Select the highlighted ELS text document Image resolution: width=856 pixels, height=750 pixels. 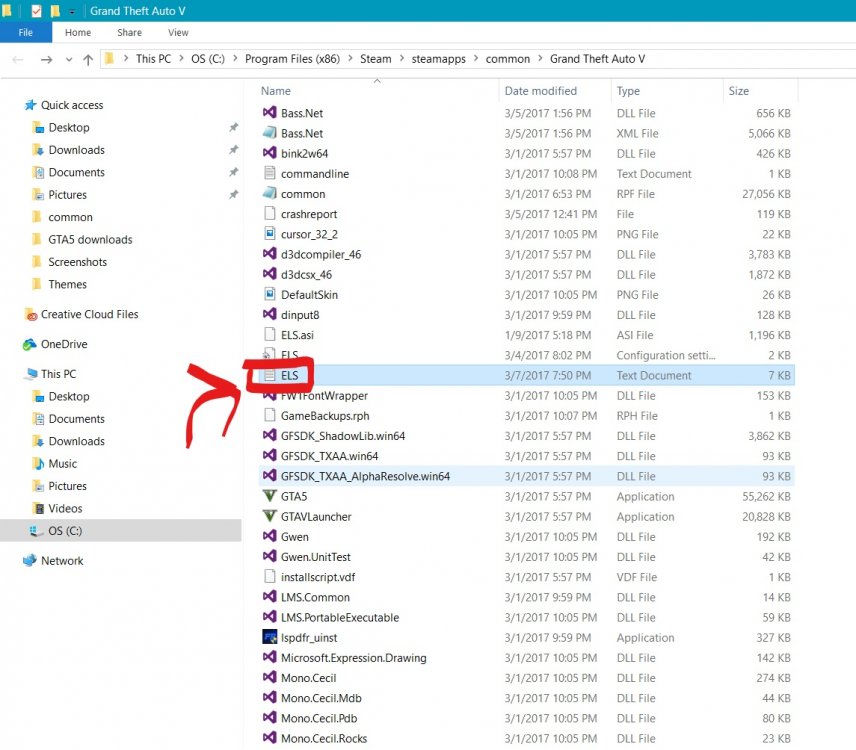290,375
